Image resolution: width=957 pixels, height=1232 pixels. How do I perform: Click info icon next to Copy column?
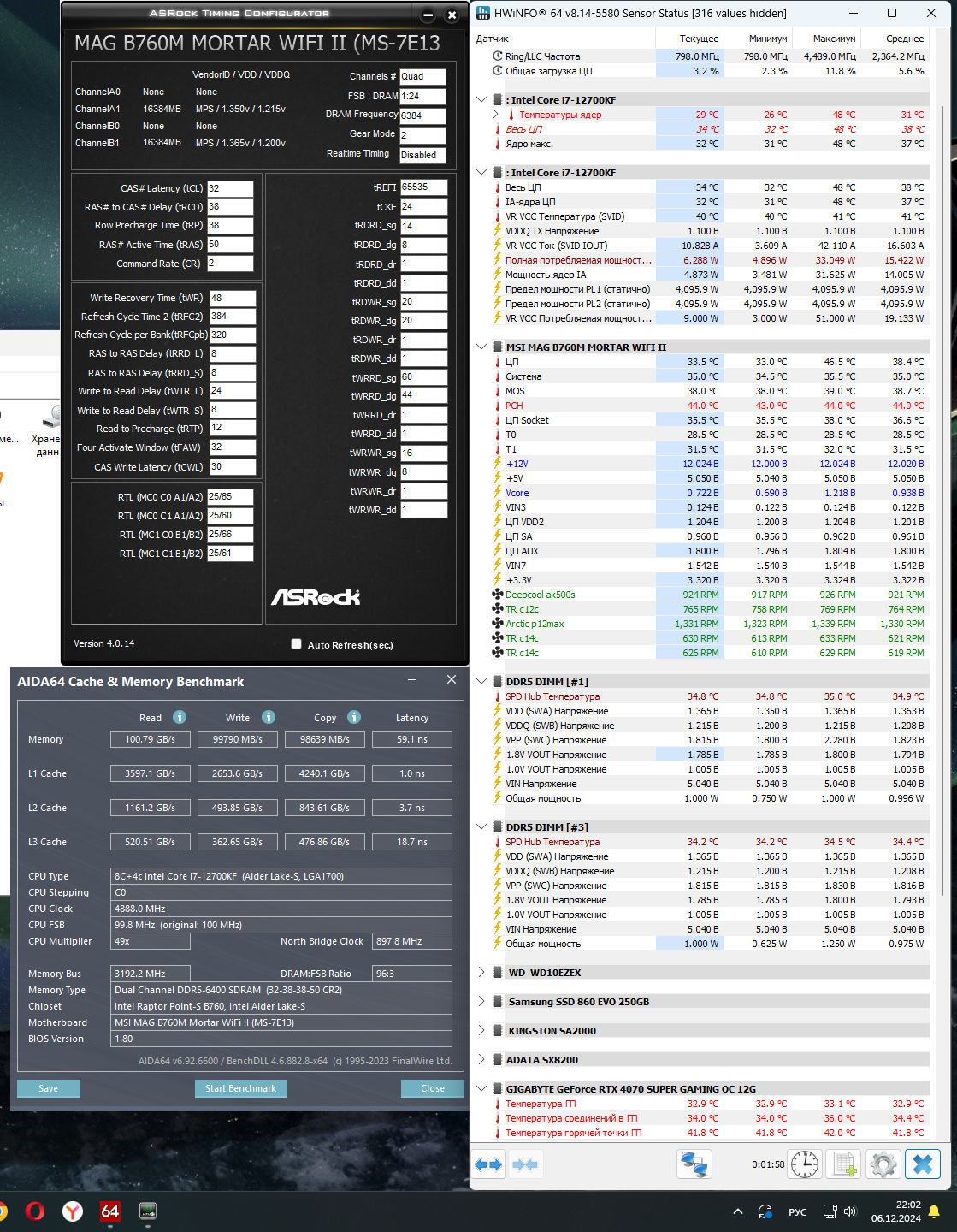pyautogui.click(x=354, y=717)
